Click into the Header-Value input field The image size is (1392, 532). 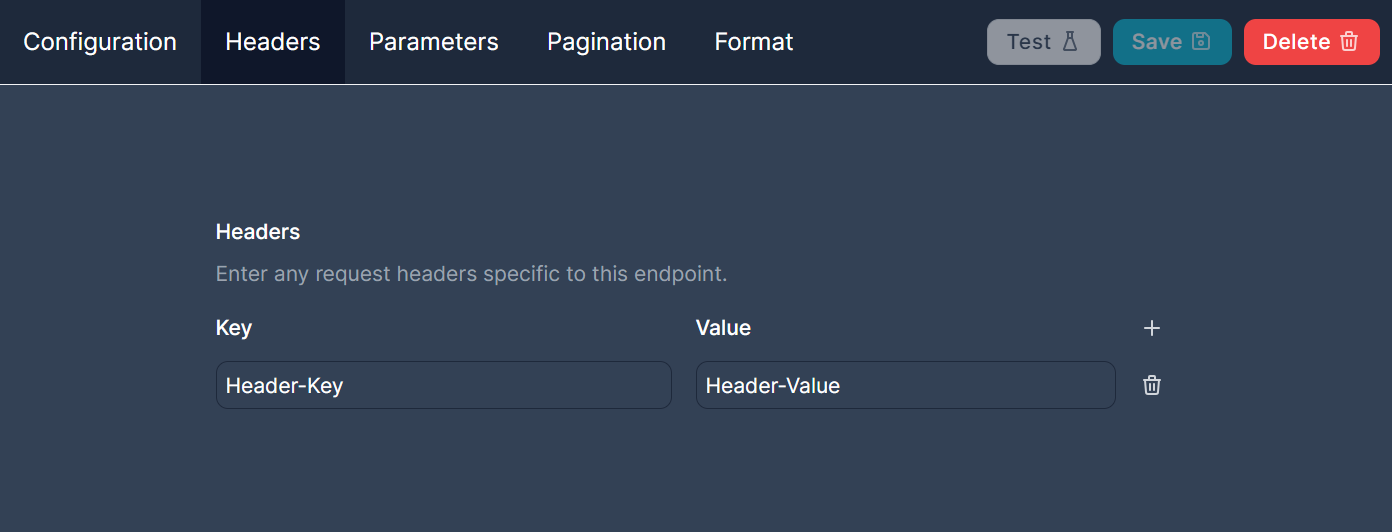(x=905, y=385)
